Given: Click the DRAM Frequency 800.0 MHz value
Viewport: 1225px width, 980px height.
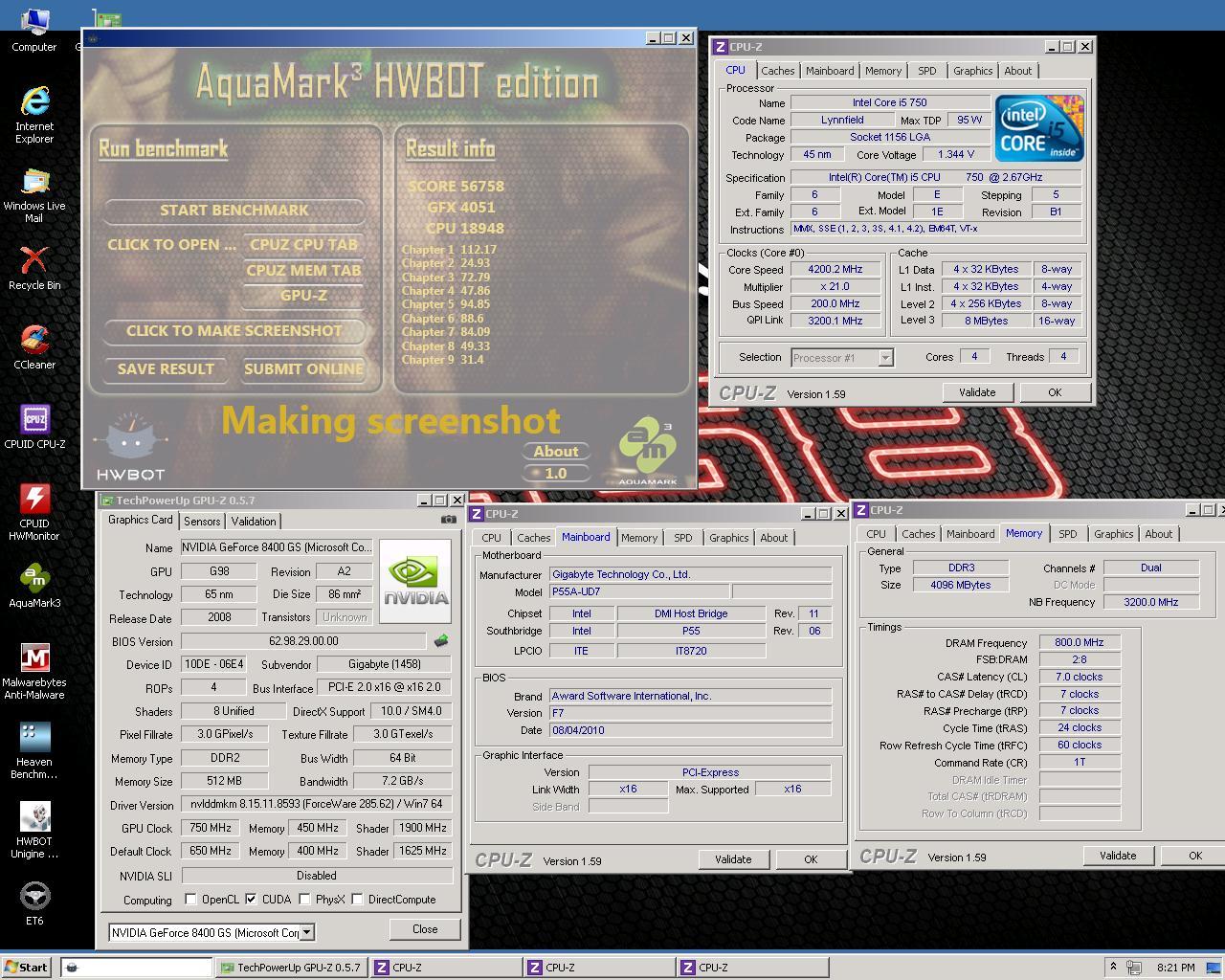Looking at the screenshot, I should (1080, 643).
